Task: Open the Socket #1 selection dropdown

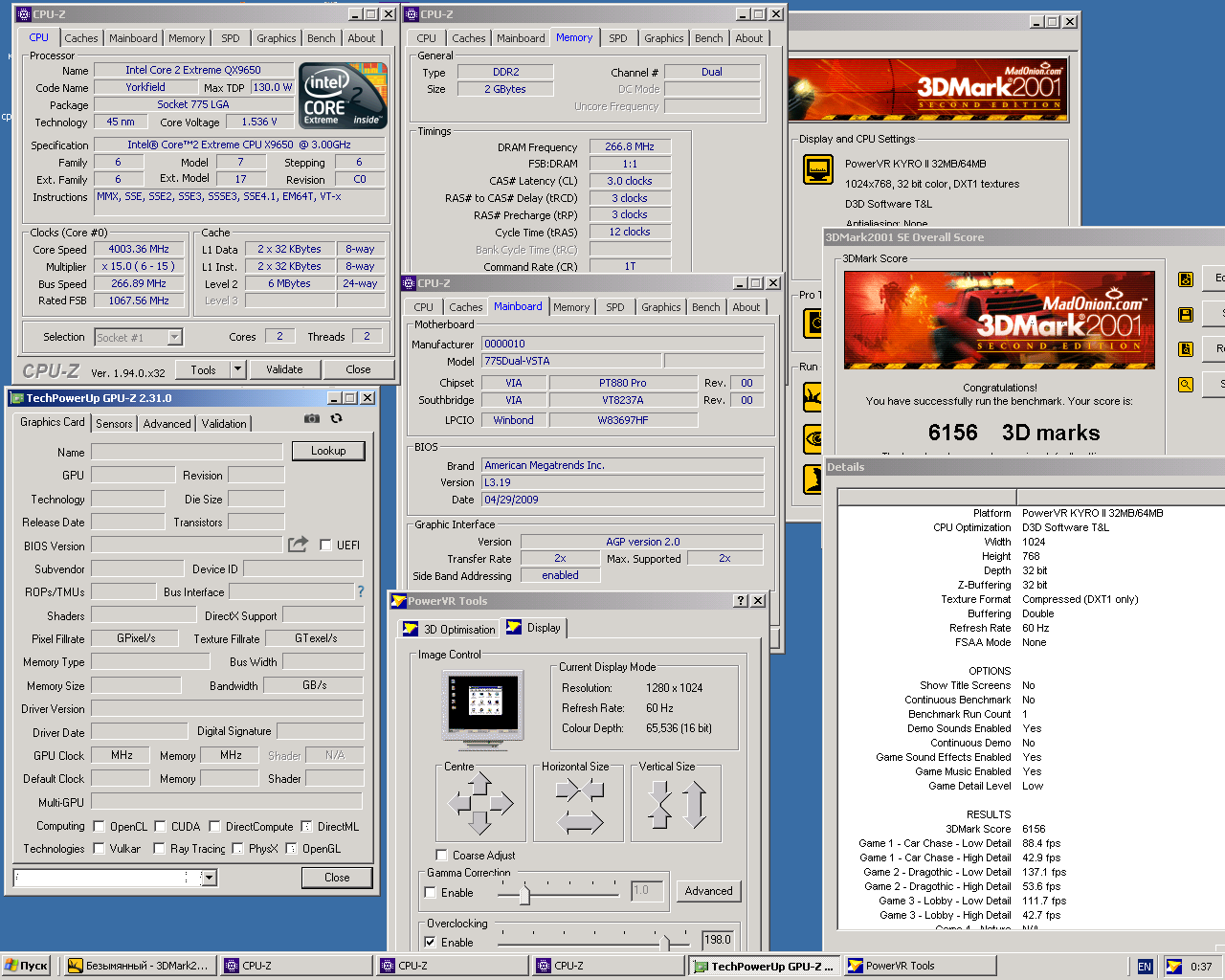Action: (174, 337)
